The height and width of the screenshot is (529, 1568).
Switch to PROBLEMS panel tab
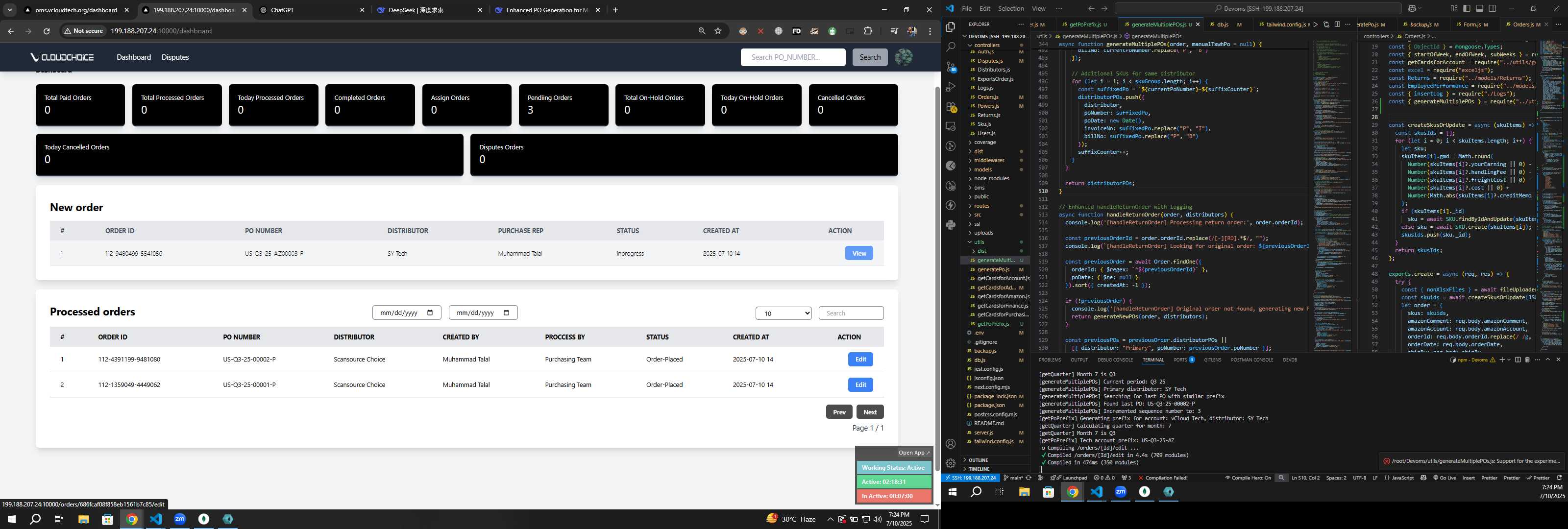pos(1050,360)
